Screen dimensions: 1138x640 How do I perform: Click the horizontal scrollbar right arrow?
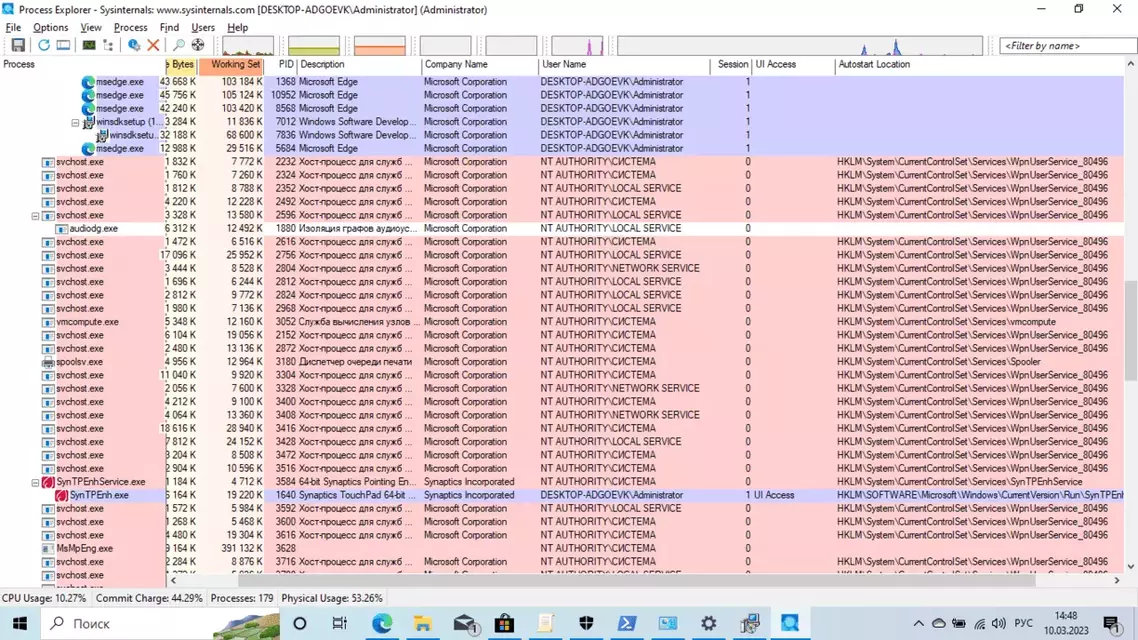pos(1117,580)
